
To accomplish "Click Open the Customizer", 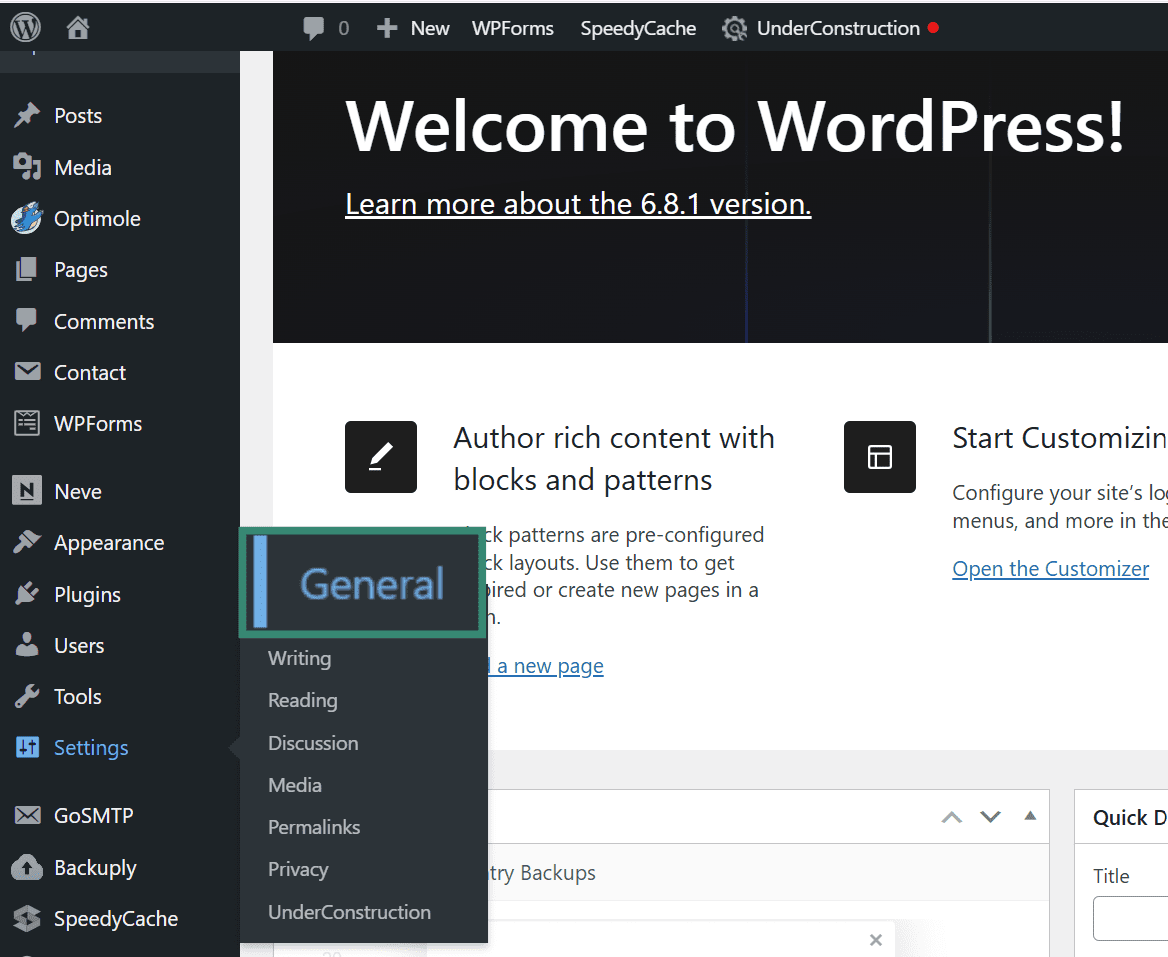I will pyautogui.click(x=1050, y=568).
